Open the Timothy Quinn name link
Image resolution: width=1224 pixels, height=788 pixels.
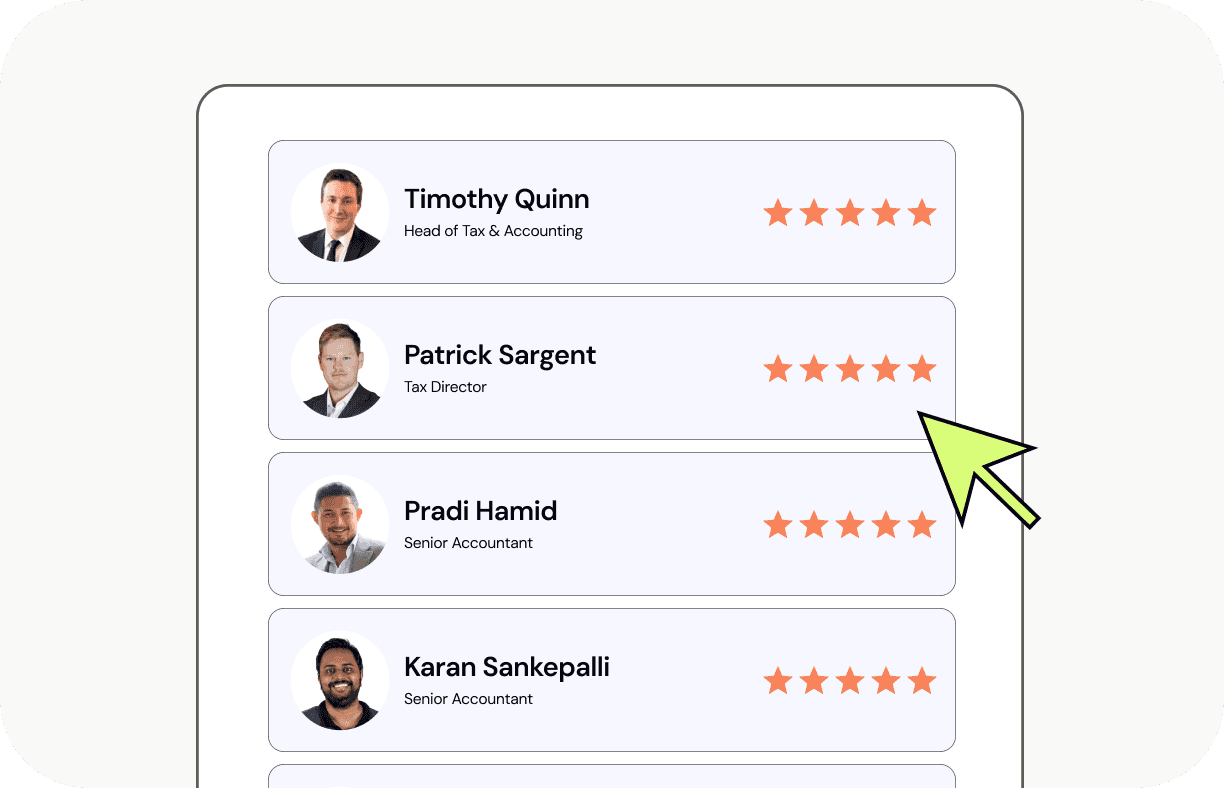496,199
